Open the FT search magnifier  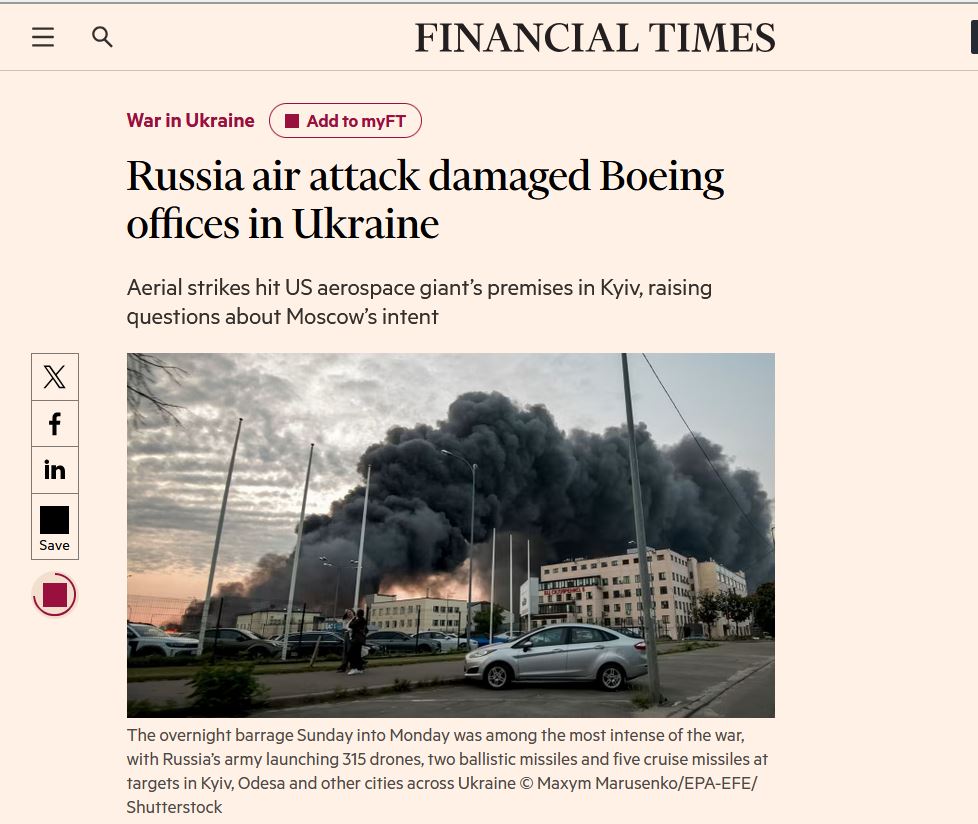(102, 37)
